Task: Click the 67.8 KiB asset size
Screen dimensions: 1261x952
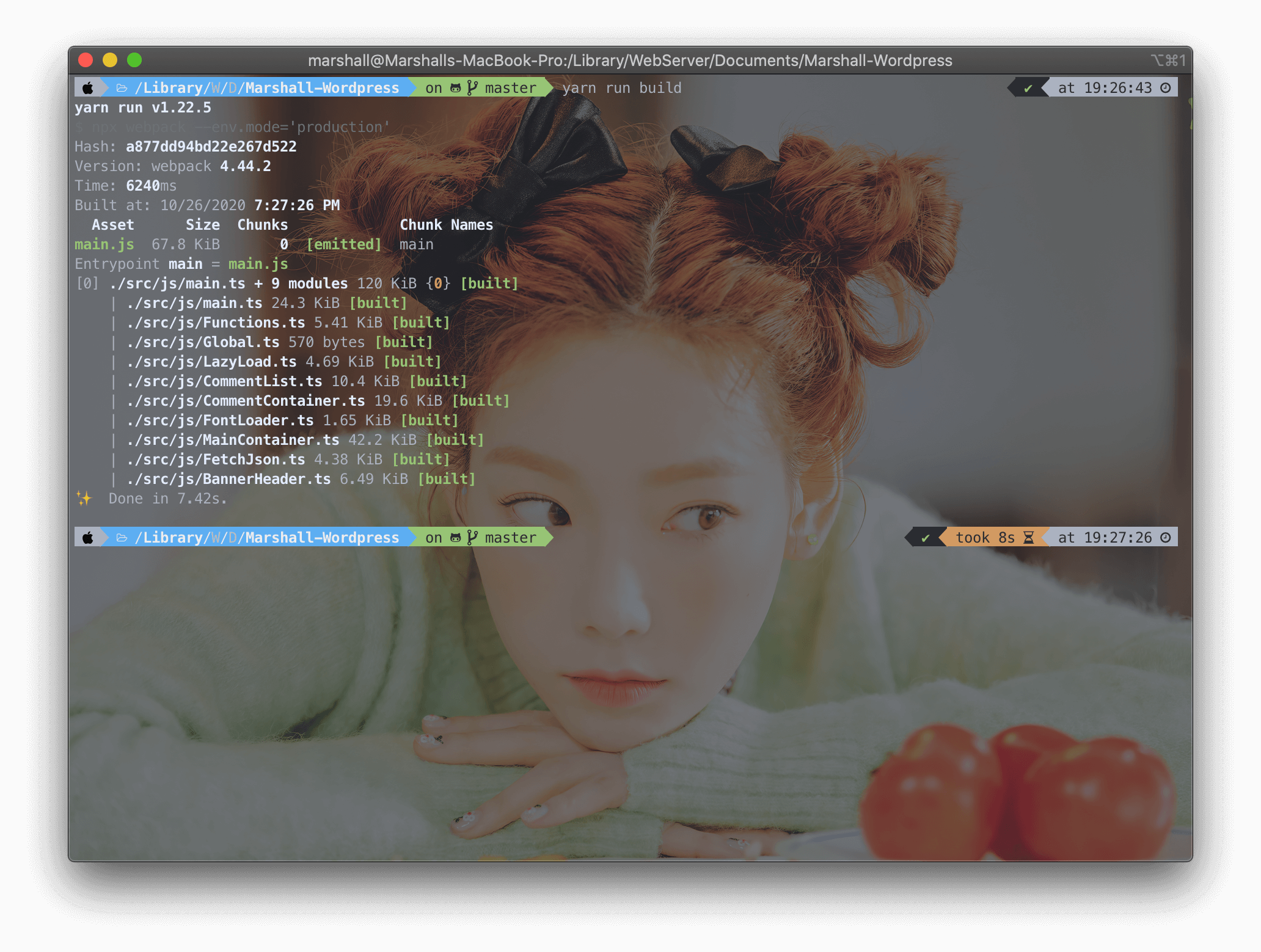Action: pyautogui.click(x=186, y=244)
